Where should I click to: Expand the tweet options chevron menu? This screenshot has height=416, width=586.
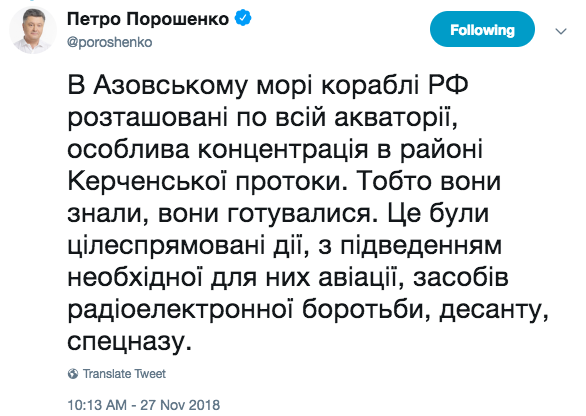tap(561, 31)
